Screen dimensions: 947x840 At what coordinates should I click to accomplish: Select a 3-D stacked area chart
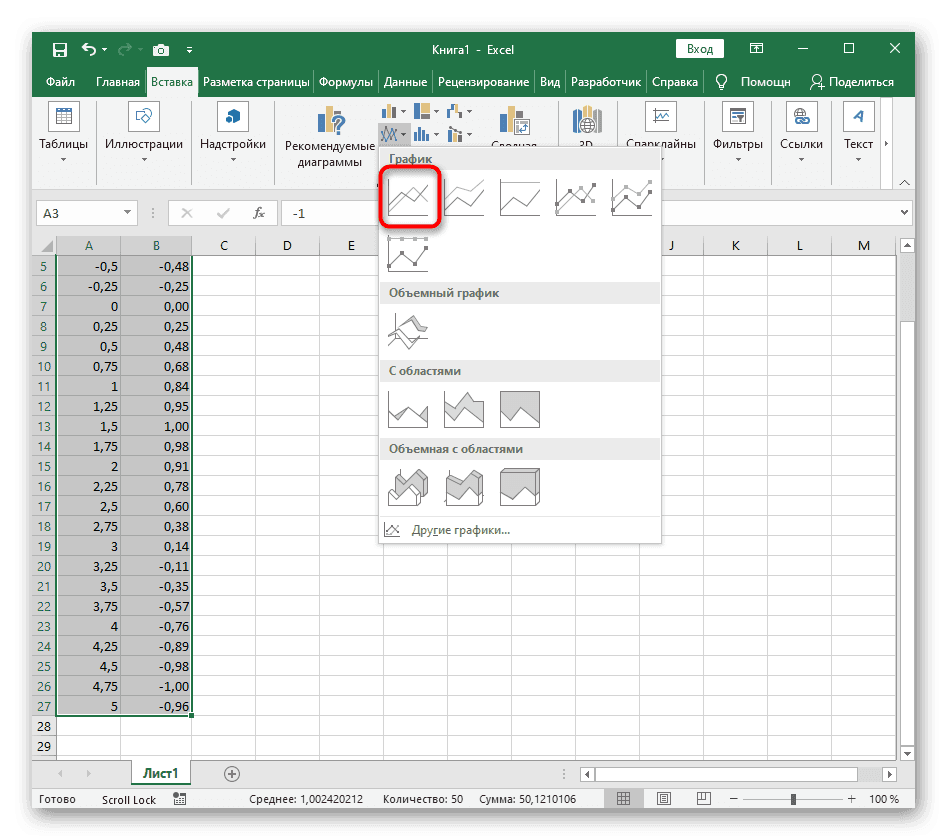[x=463, y=486]
